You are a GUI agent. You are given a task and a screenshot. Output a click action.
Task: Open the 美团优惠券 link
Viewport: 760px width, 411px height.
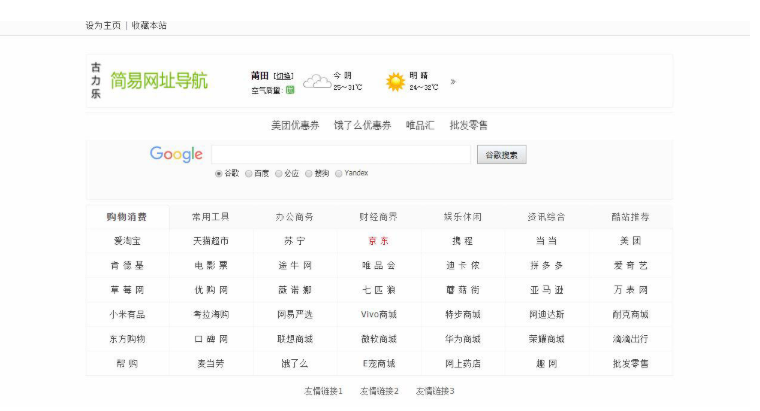coord(295,125)
